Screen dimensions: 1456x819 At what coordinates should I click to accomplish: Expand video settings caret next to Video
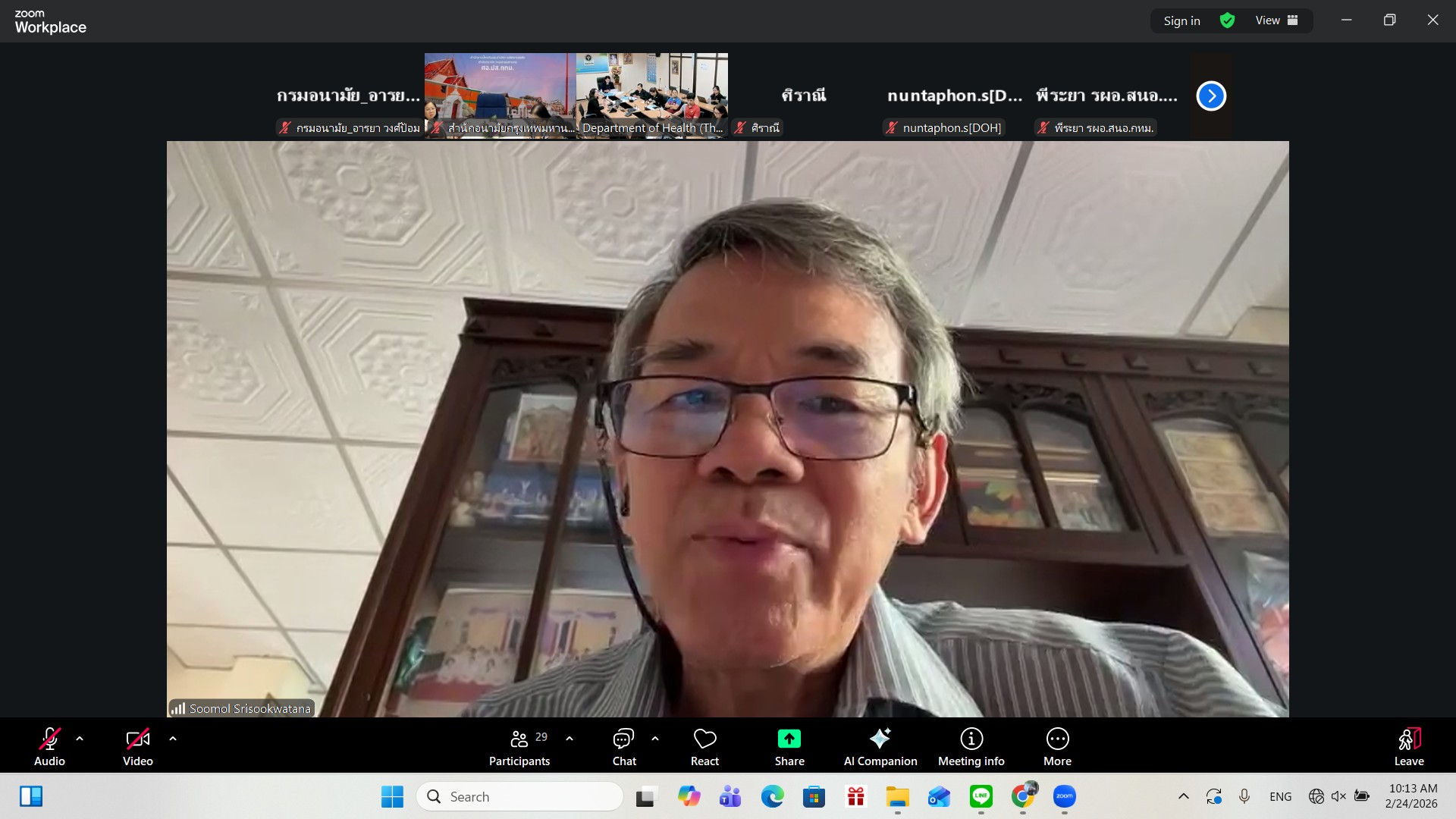click(x=173, y=738)
